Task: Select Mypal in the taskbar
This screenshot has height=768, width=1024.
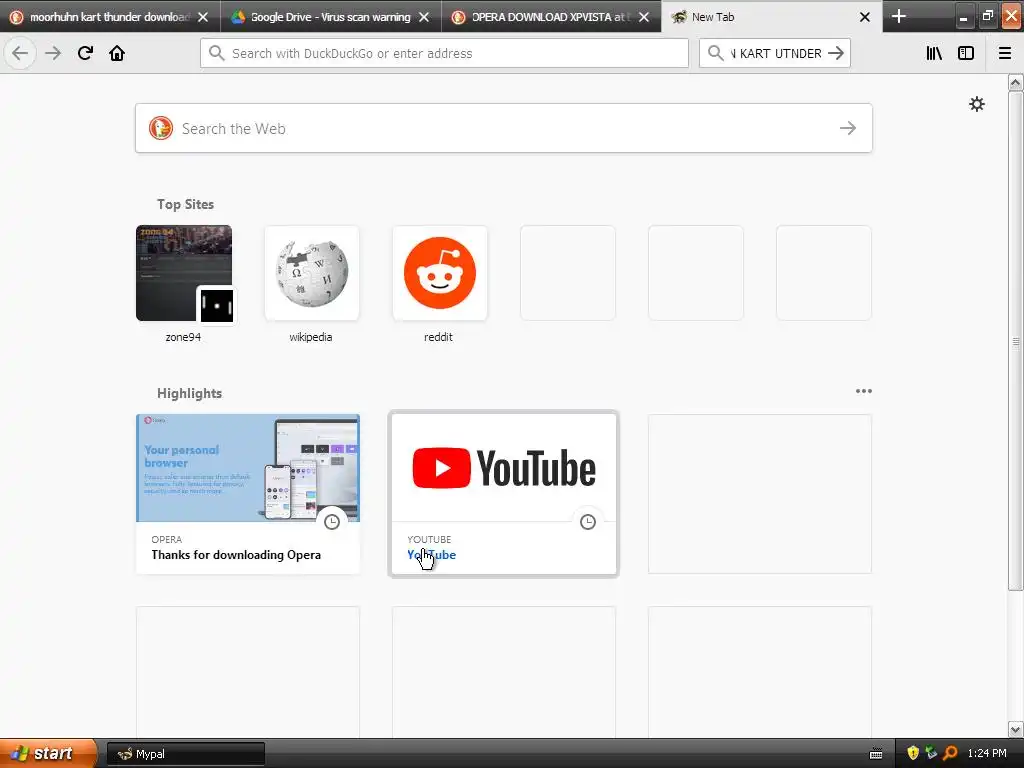Action: pyautogui.click(x=185, y=754)
